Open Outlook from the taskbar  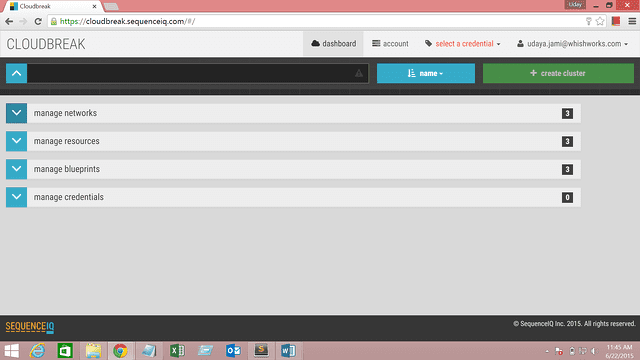(x=233, y=351)
